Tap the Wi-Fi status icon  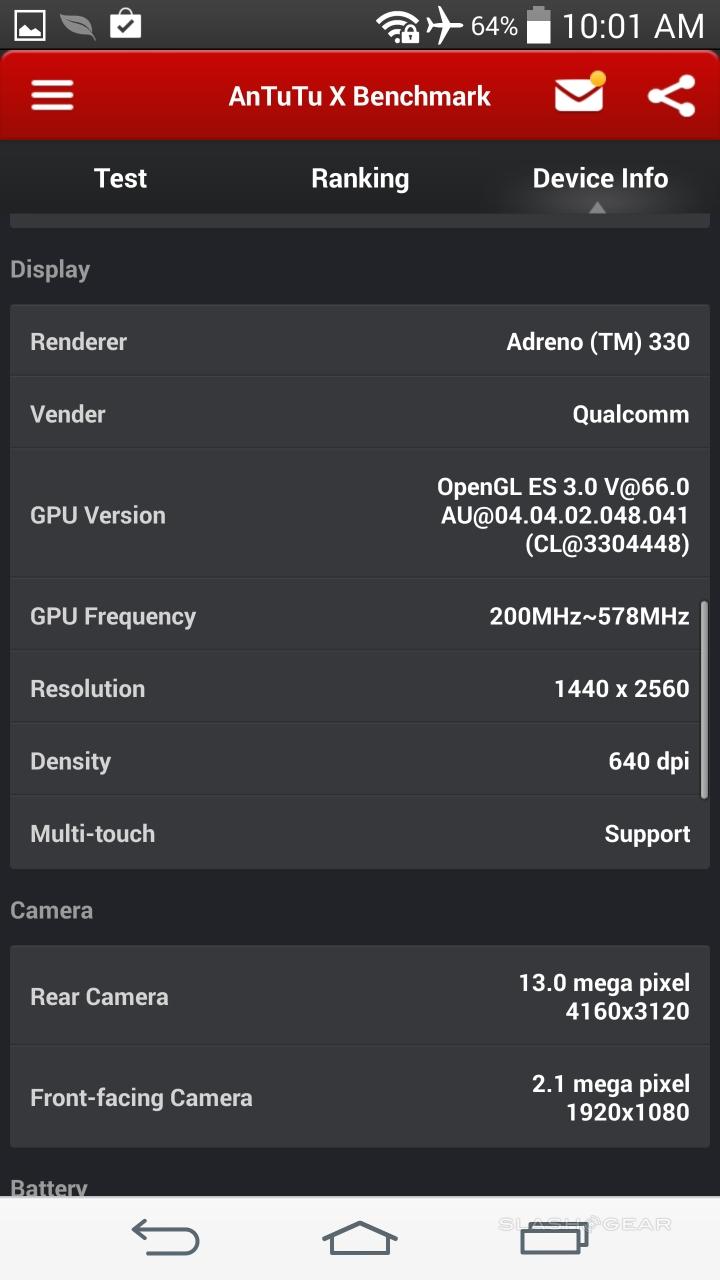(x=397, y=26)
